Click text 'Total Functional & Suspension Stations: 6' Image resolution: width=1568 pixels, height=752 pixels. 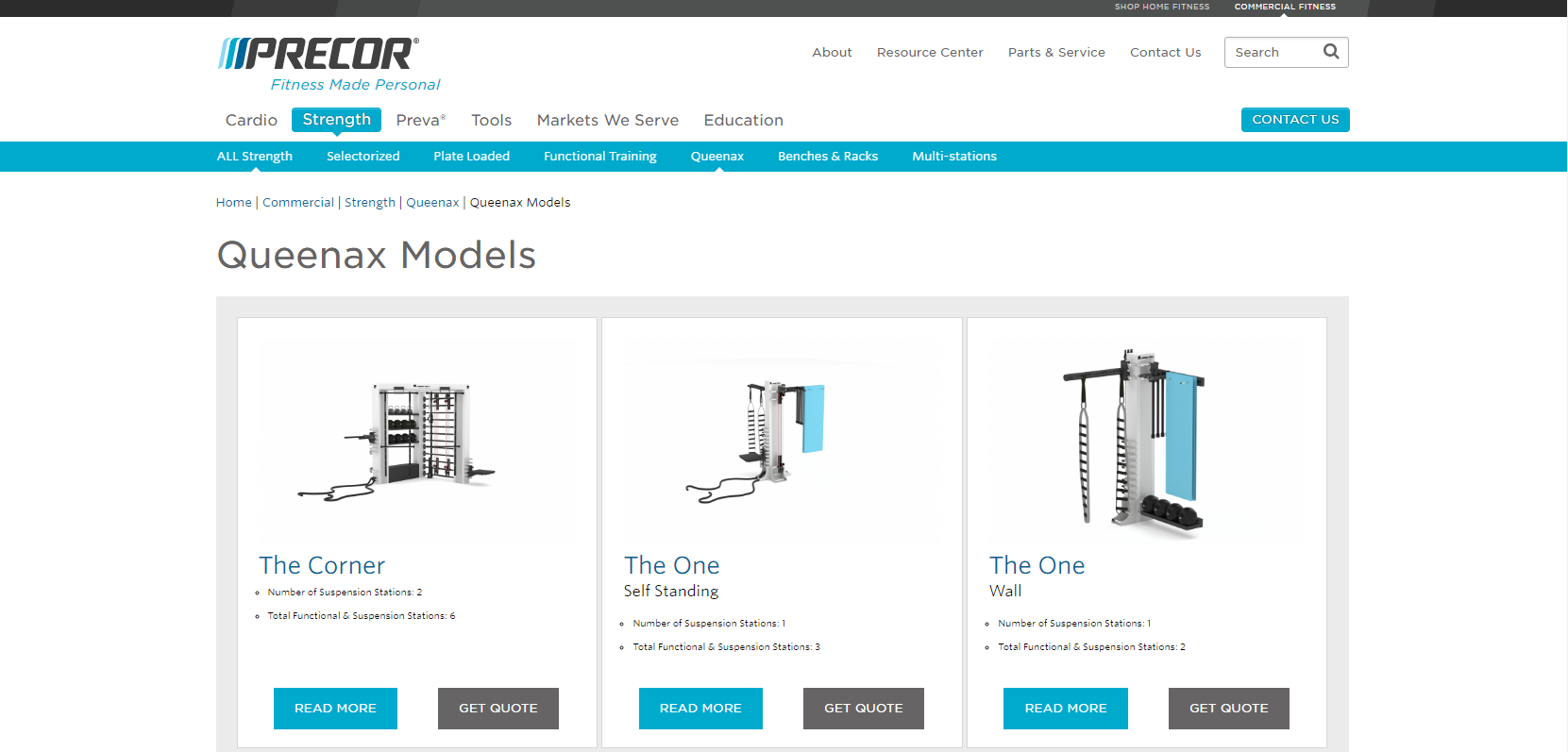point(361,616)
